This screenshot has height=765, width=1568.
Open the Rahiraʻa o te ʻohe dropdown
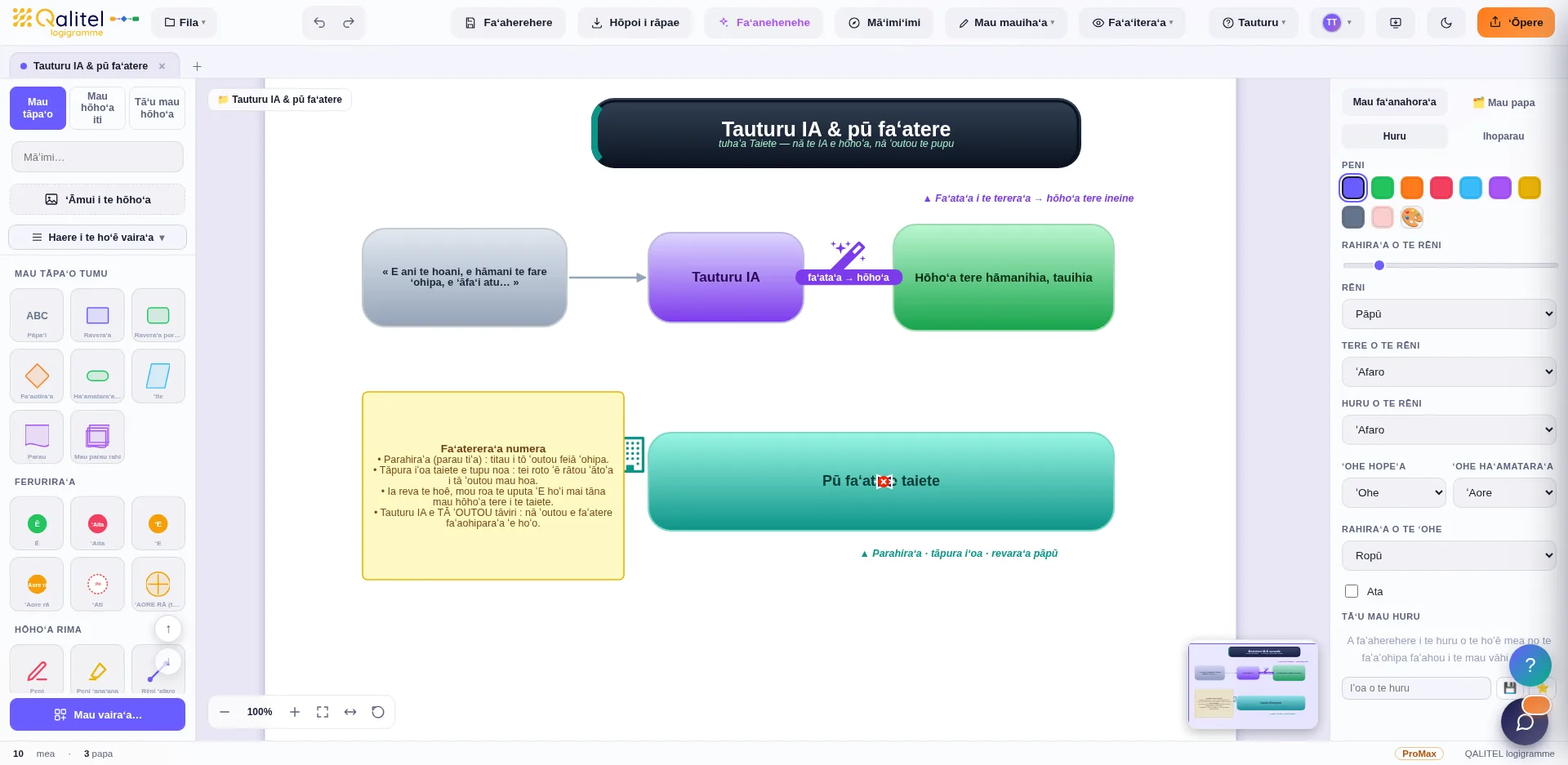(x=1449, y=555)
